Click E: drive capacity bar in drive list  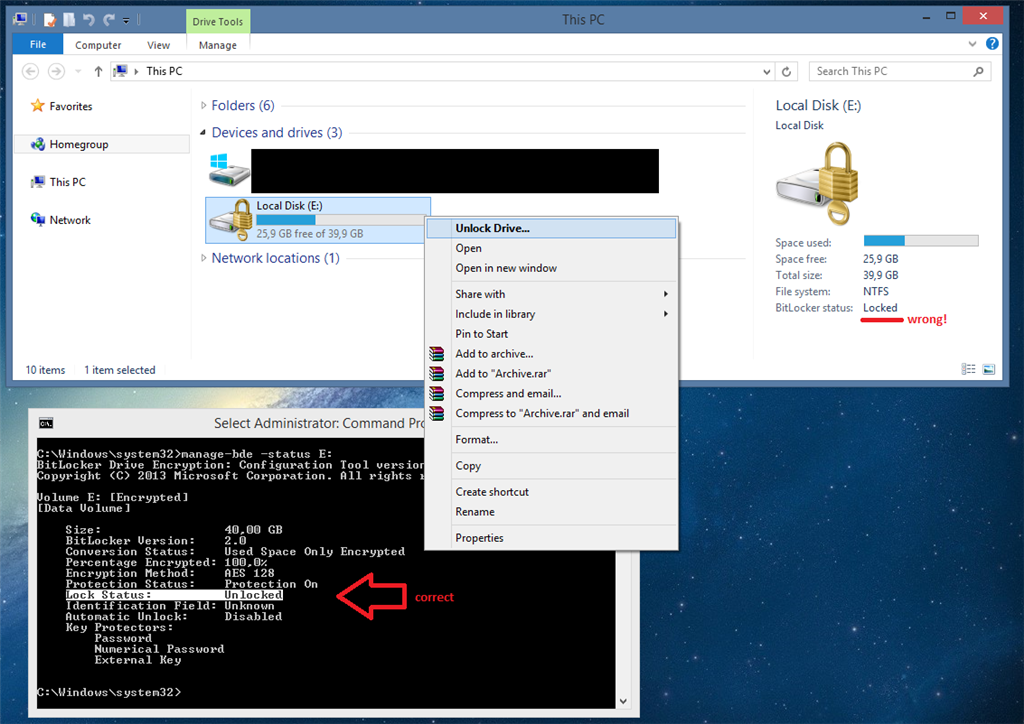tap(340, 220)
